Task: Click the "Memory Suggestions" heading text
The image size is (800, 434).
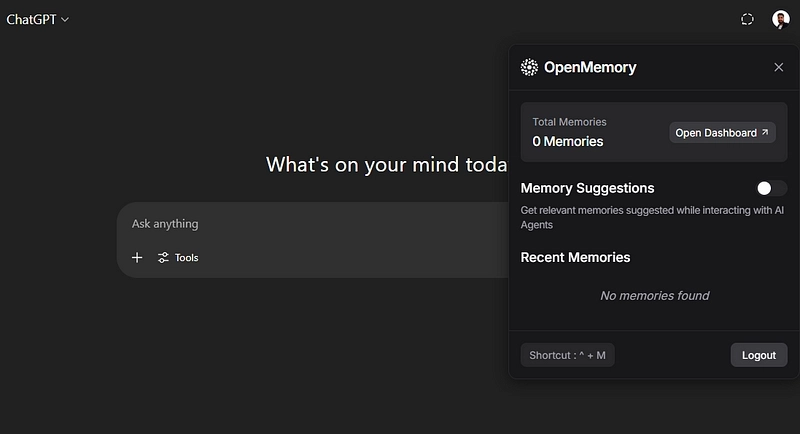Action: 587,188
